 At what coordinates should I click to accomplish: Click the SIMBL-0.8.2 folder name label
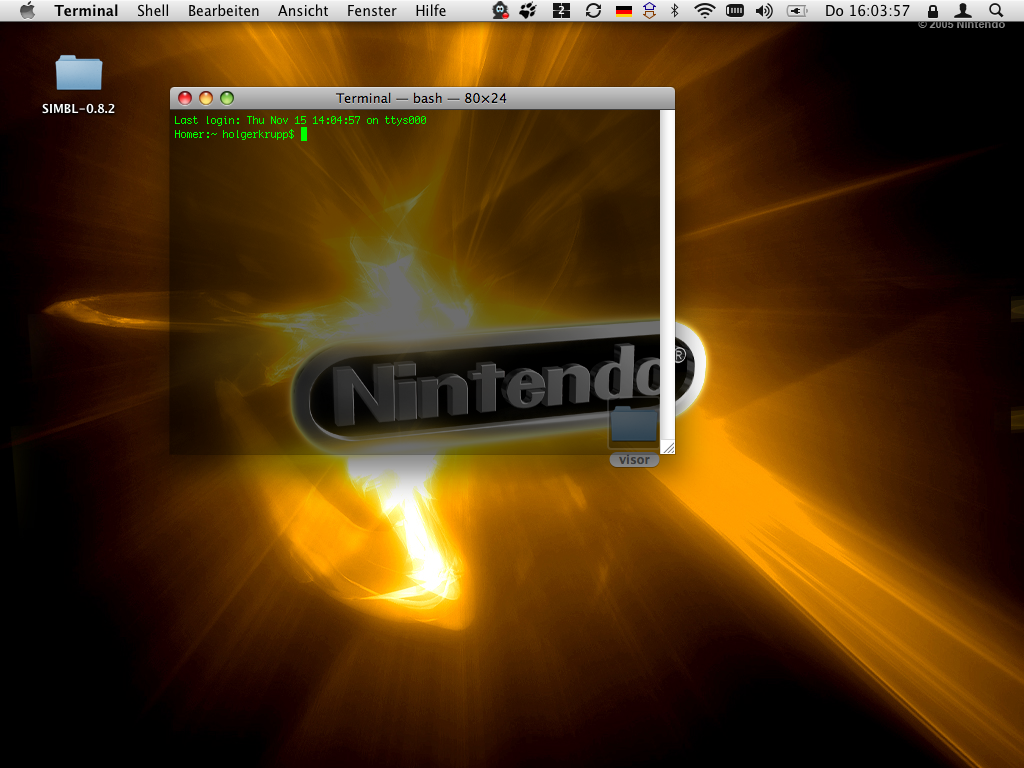78,108
